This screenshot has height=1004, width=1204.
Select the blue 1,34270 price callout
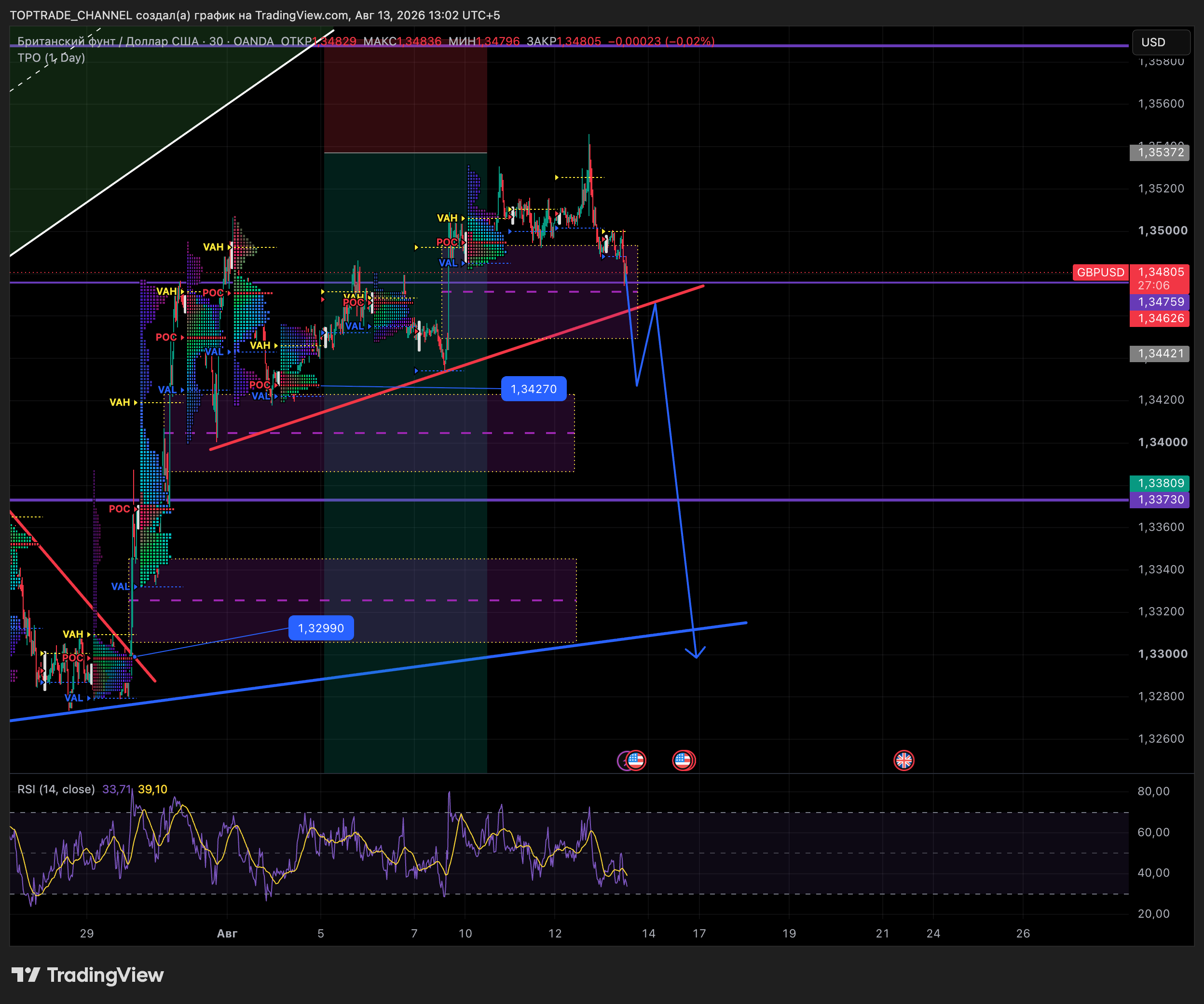click(534, 389)
